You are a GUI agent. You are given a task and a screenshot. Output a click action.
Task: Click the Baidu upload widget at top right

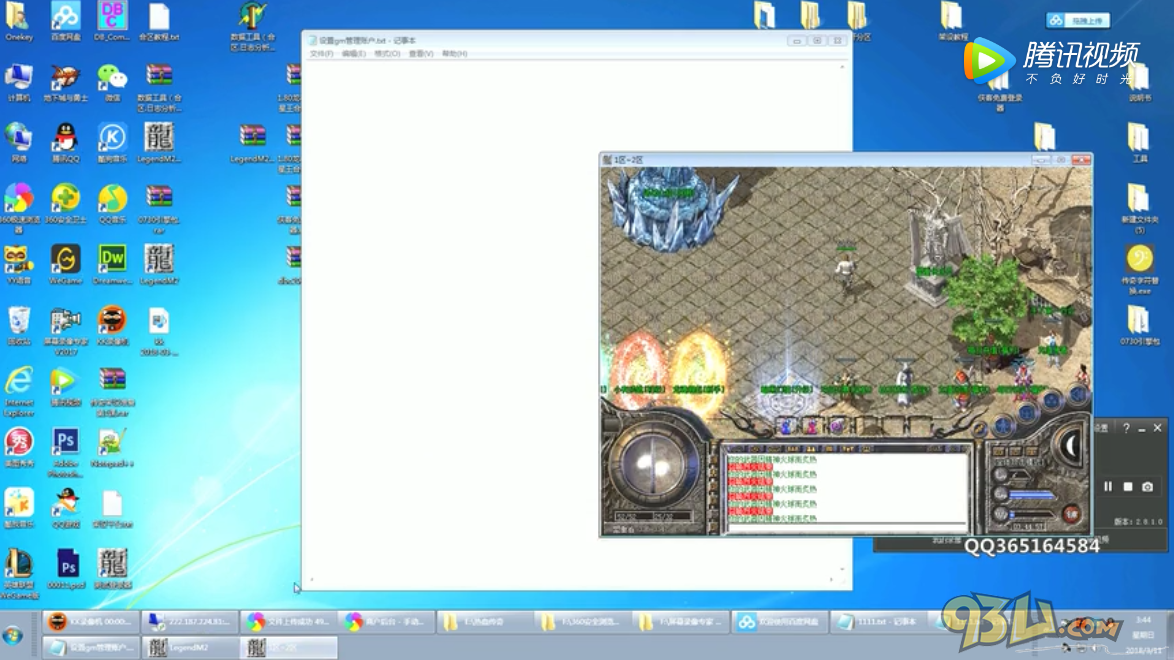(1078, 20)
